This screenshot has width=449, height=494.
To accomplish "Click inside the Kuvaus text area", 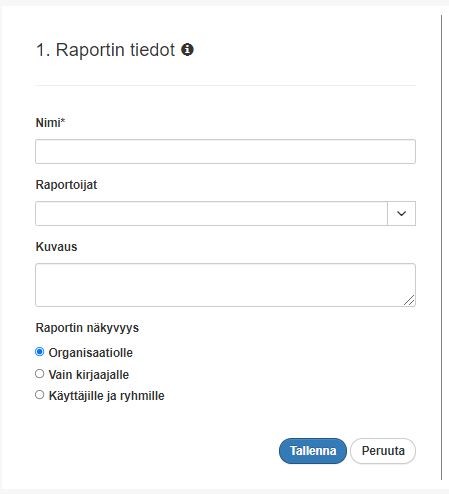I will pyautogui.click(x=225, y=285).
